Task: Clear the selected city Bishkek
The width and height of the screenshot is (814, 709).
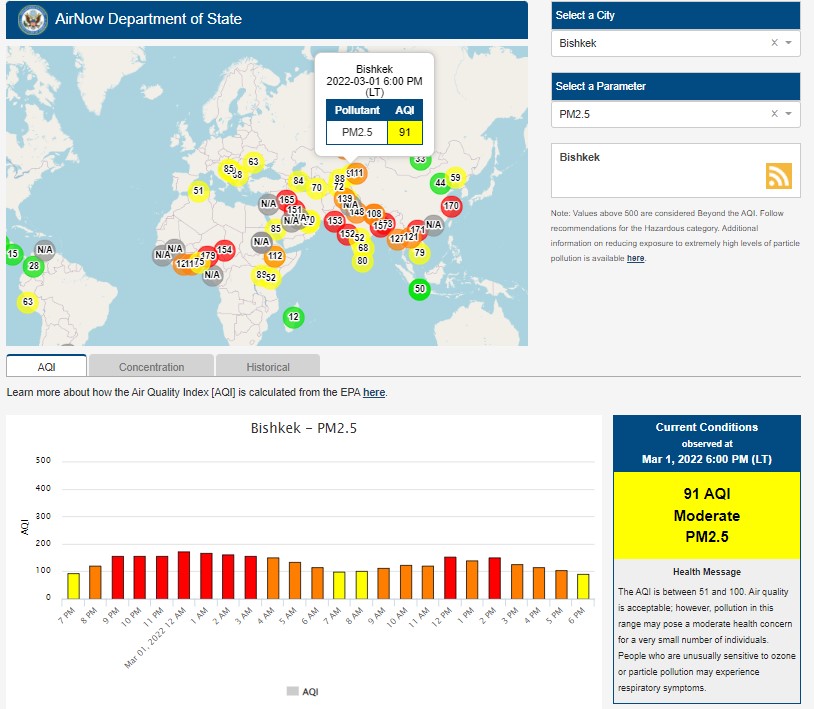Action: 774,43
